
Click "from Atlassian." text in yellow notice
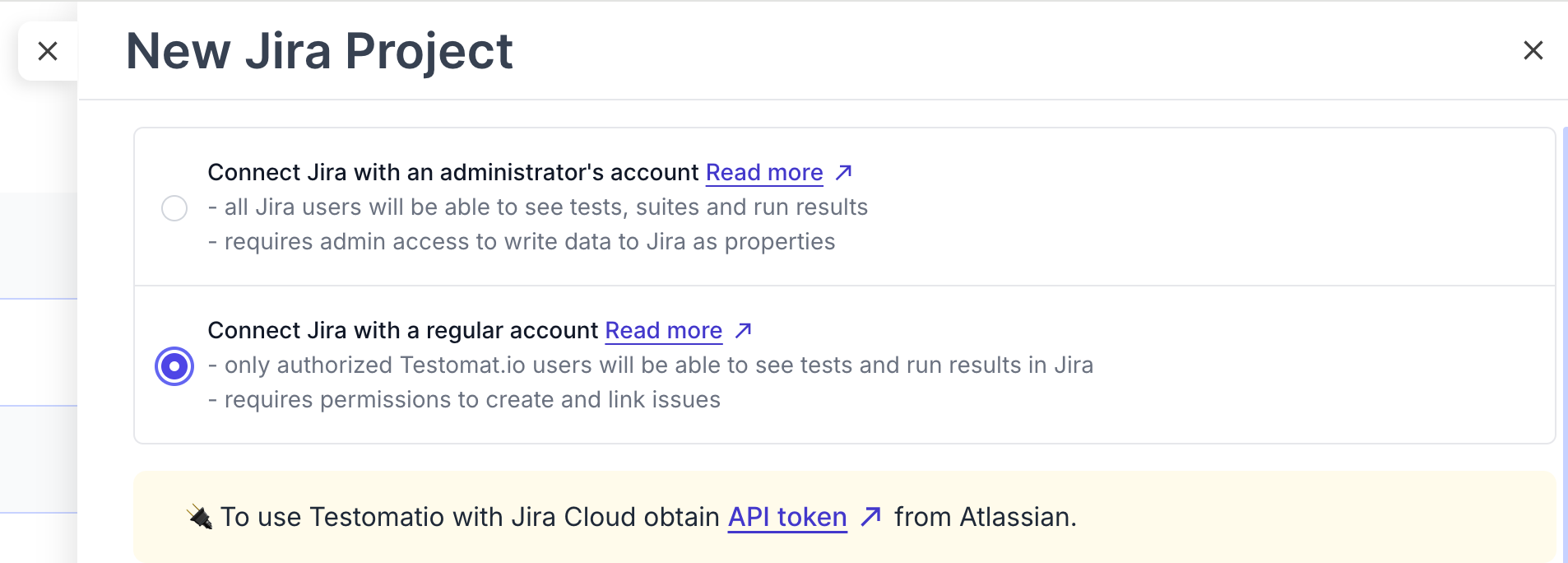pyautogui.click(x=985, y=517)
